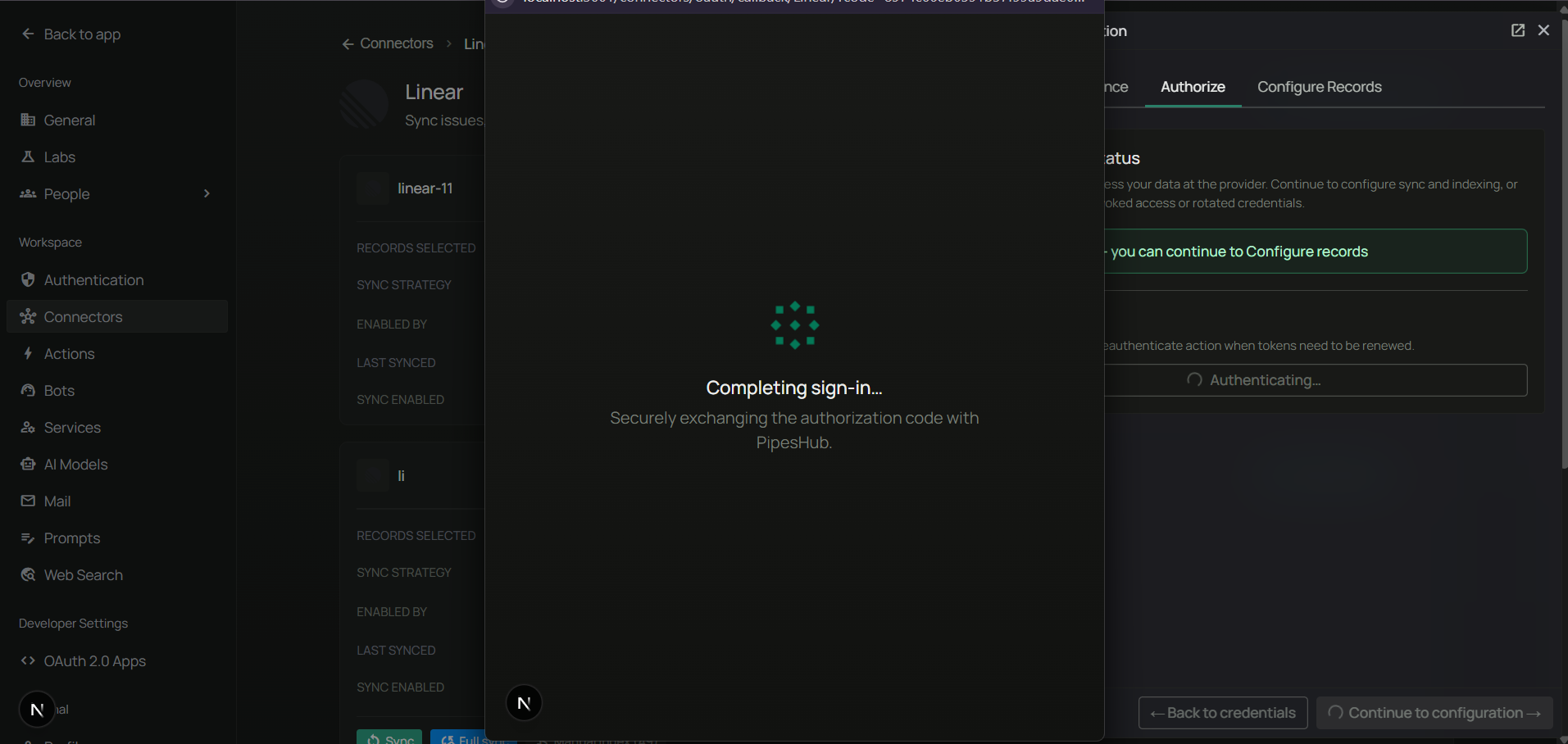
Task: Select Authentication in the sidebar
Action: point(117,279)
